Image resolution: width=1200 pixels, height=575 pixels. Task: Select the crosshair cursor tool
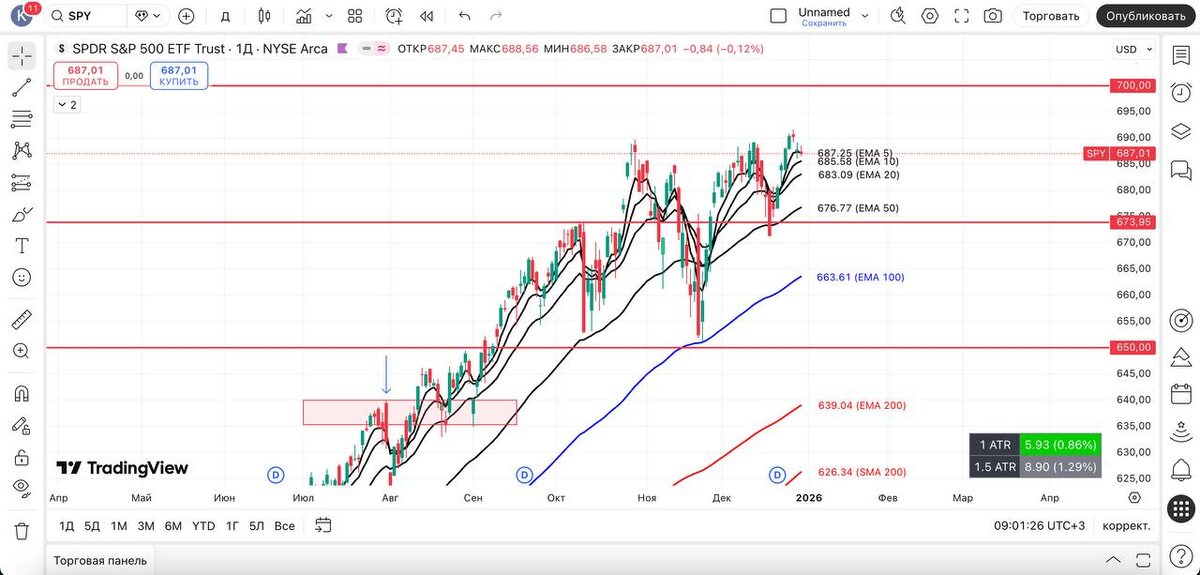click(22, 57)
